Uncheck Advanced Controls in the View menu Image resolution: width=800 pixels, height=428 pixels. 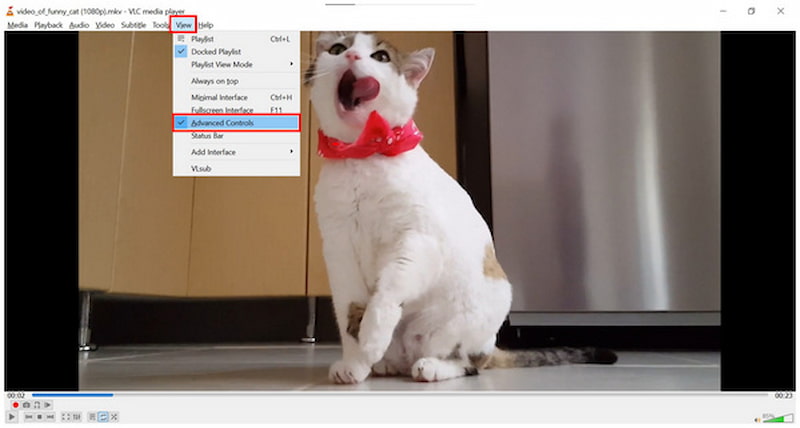(222, 123)
